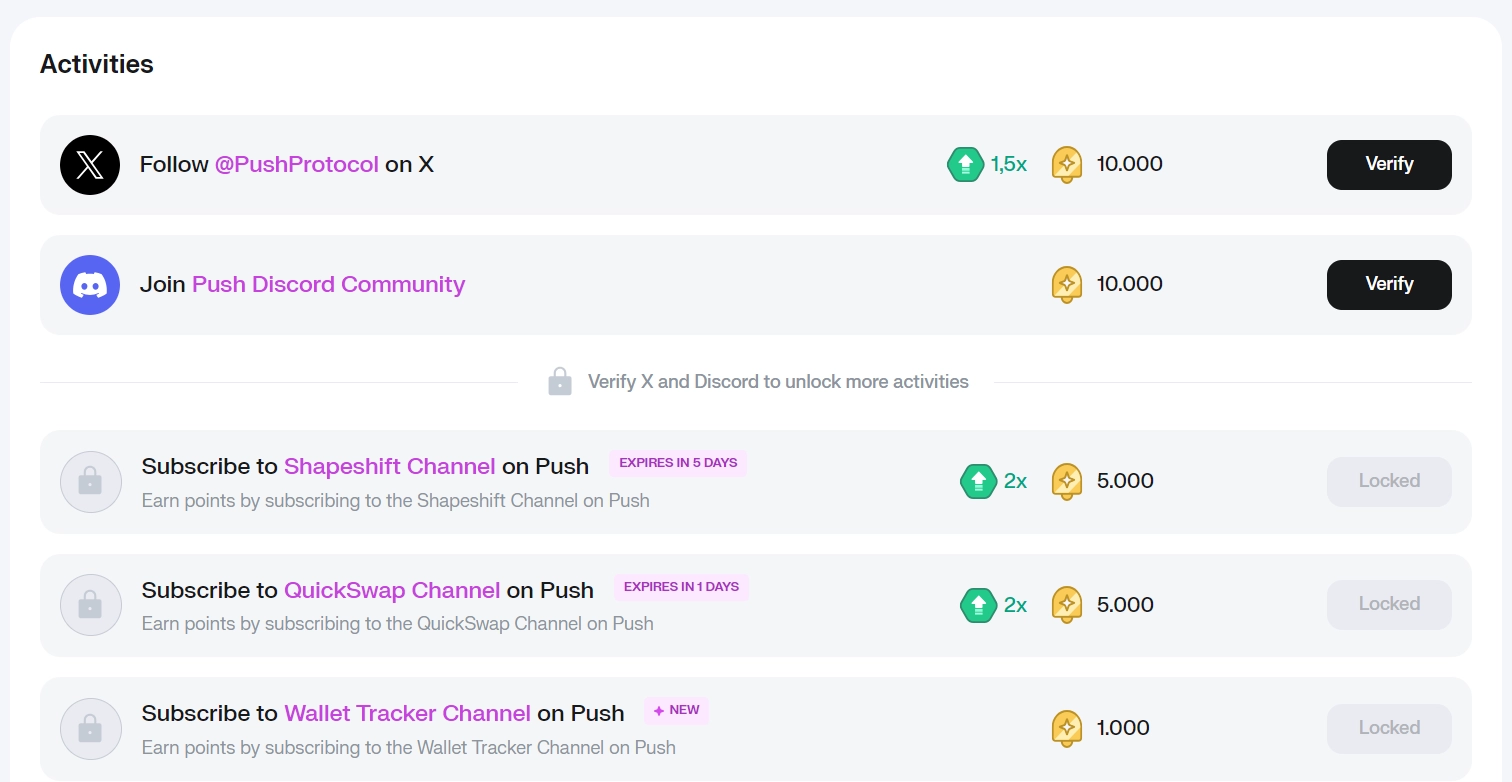Click Locked button in Shapeshift row

1389,481
